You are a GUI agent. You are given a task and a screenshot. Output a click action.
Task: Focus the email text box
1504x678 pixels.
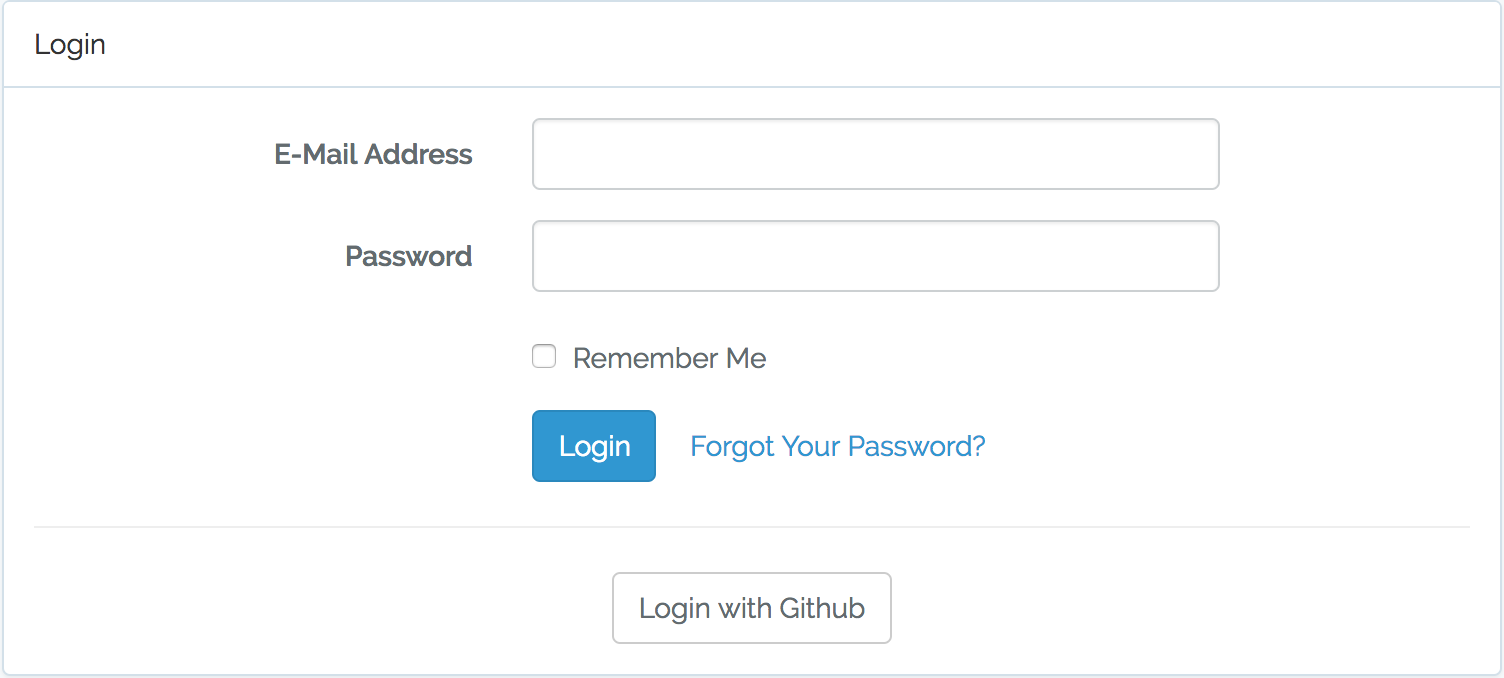[x=875, y=154]
